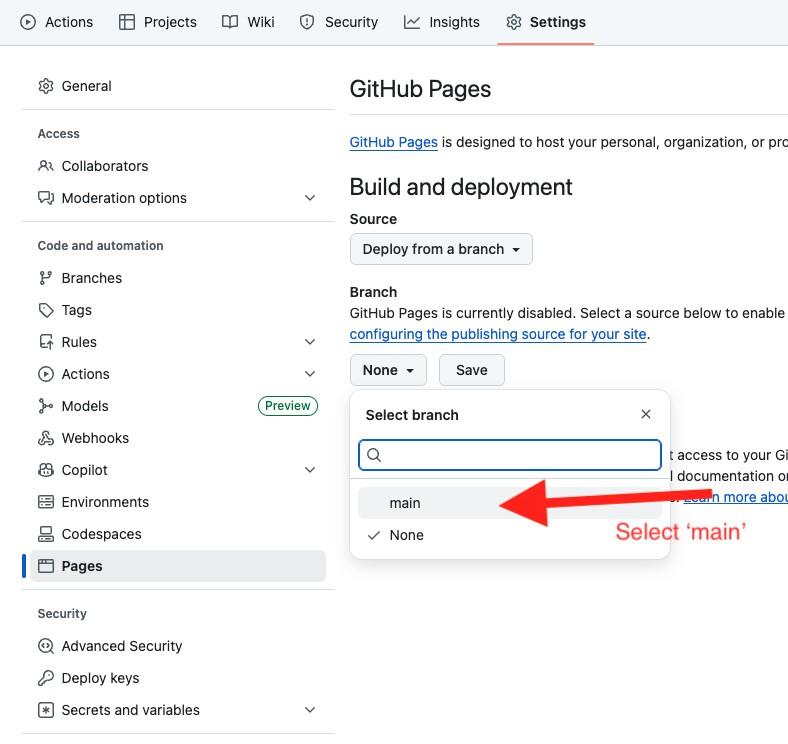Expand the sidebar Actions chevron
This screenshot has height=744, width=788.
pyautogui.click(x=310, y=374)
